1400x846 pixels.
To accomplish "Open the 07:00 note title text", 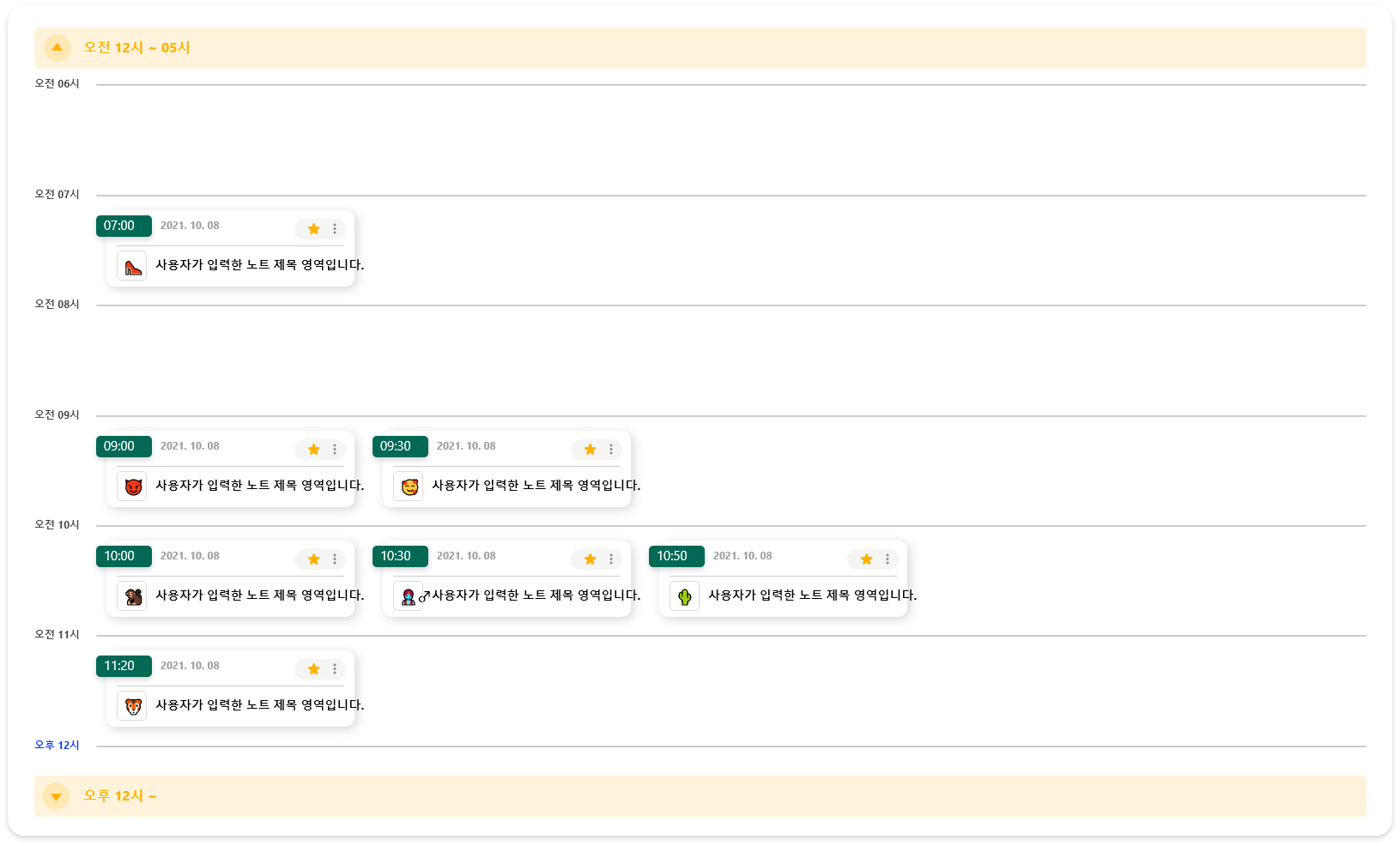I will point(259,265).
